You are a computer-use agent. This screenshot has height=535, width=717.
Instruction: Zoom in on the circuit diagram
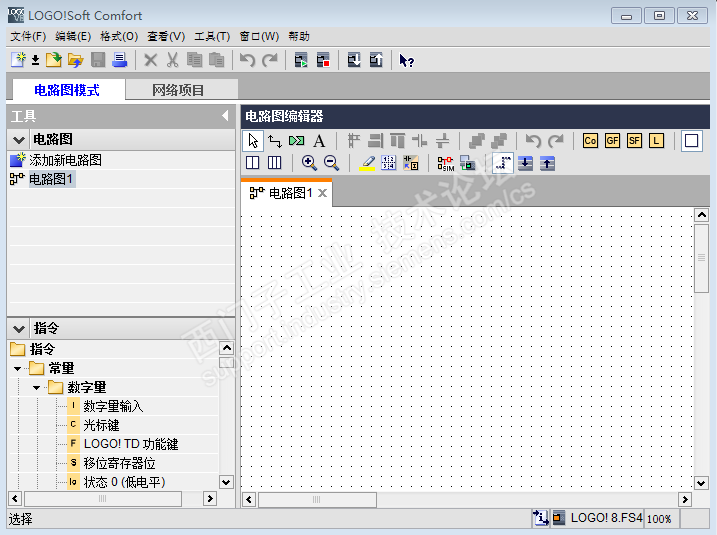tap(309, 163)
